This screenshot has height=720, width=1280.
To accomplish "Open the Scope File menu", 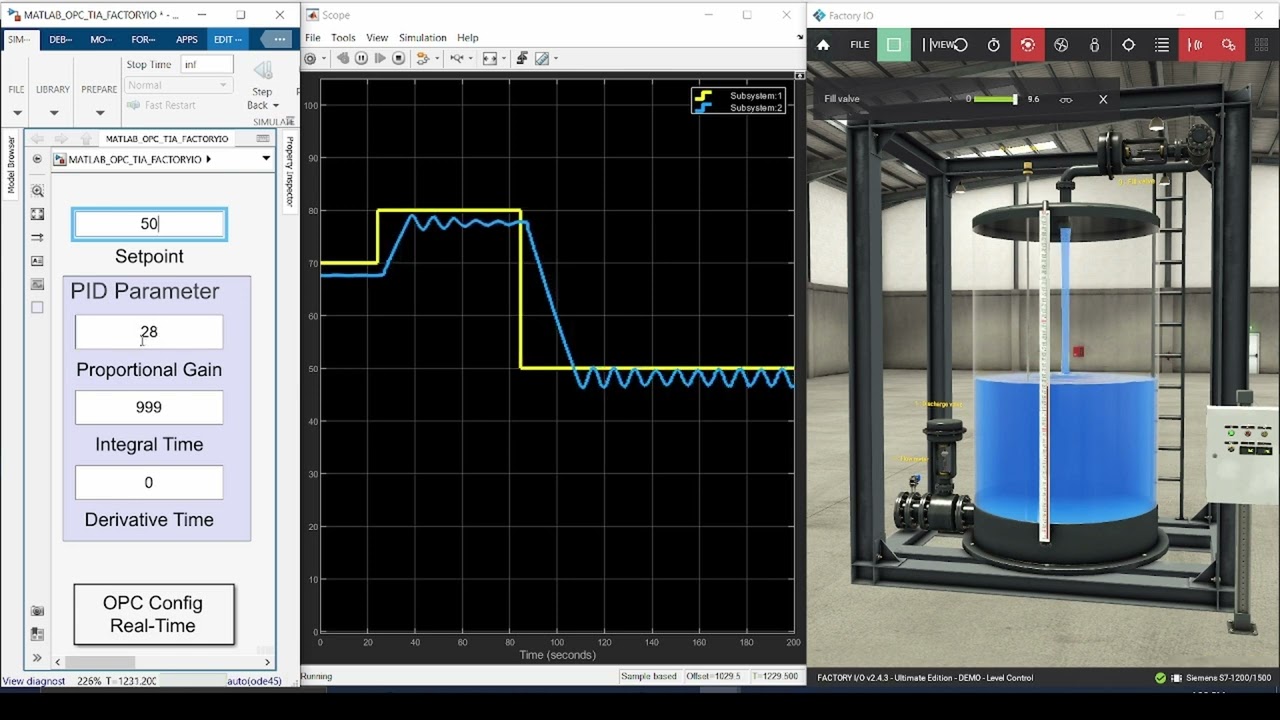I will [x=312, y=38].
